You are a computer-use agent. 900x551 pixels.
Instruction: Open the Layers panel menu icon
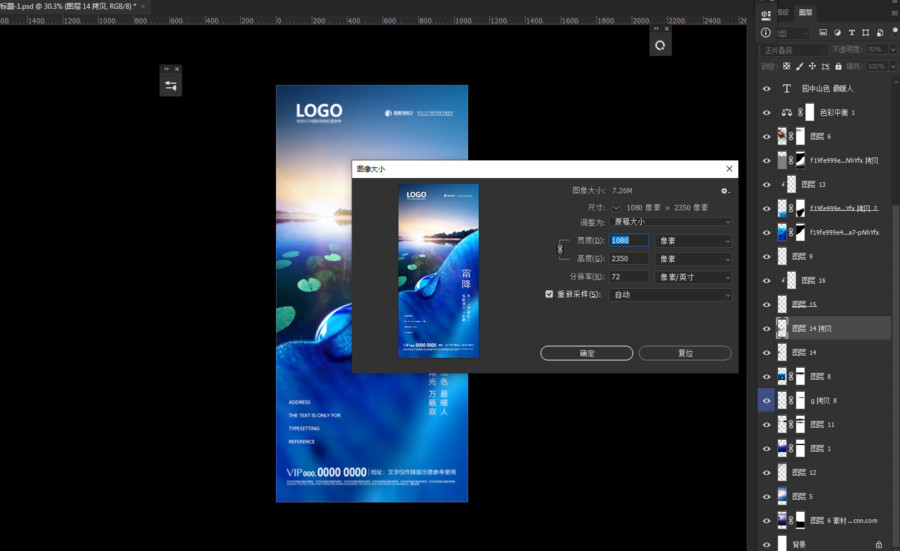pos(895,12)
